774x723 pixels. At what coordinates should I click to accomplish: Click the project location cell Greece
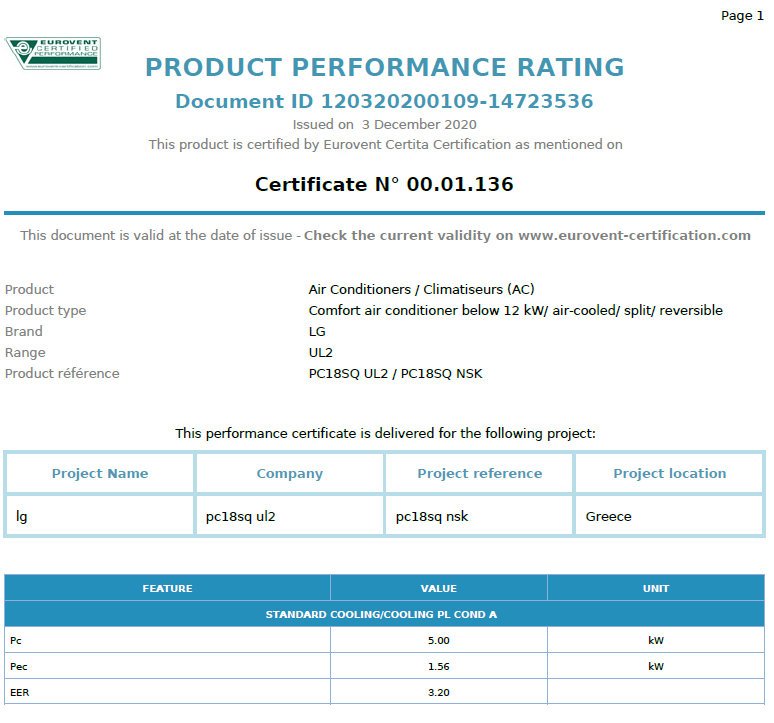click(x=669, y=516)
